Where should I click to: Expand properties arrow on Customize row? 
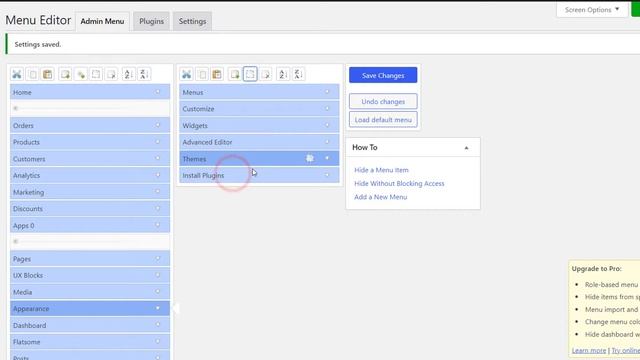tap(327, 109)
